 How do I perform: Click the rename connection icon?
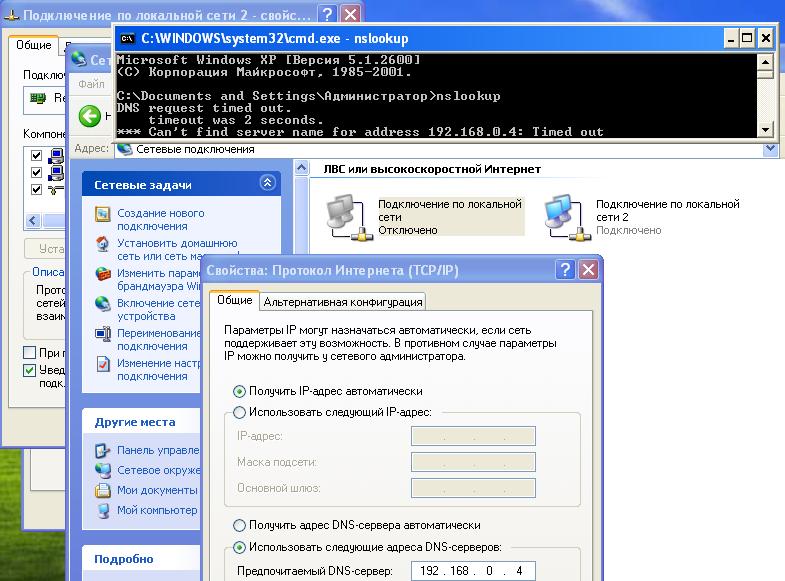[103, 334]
